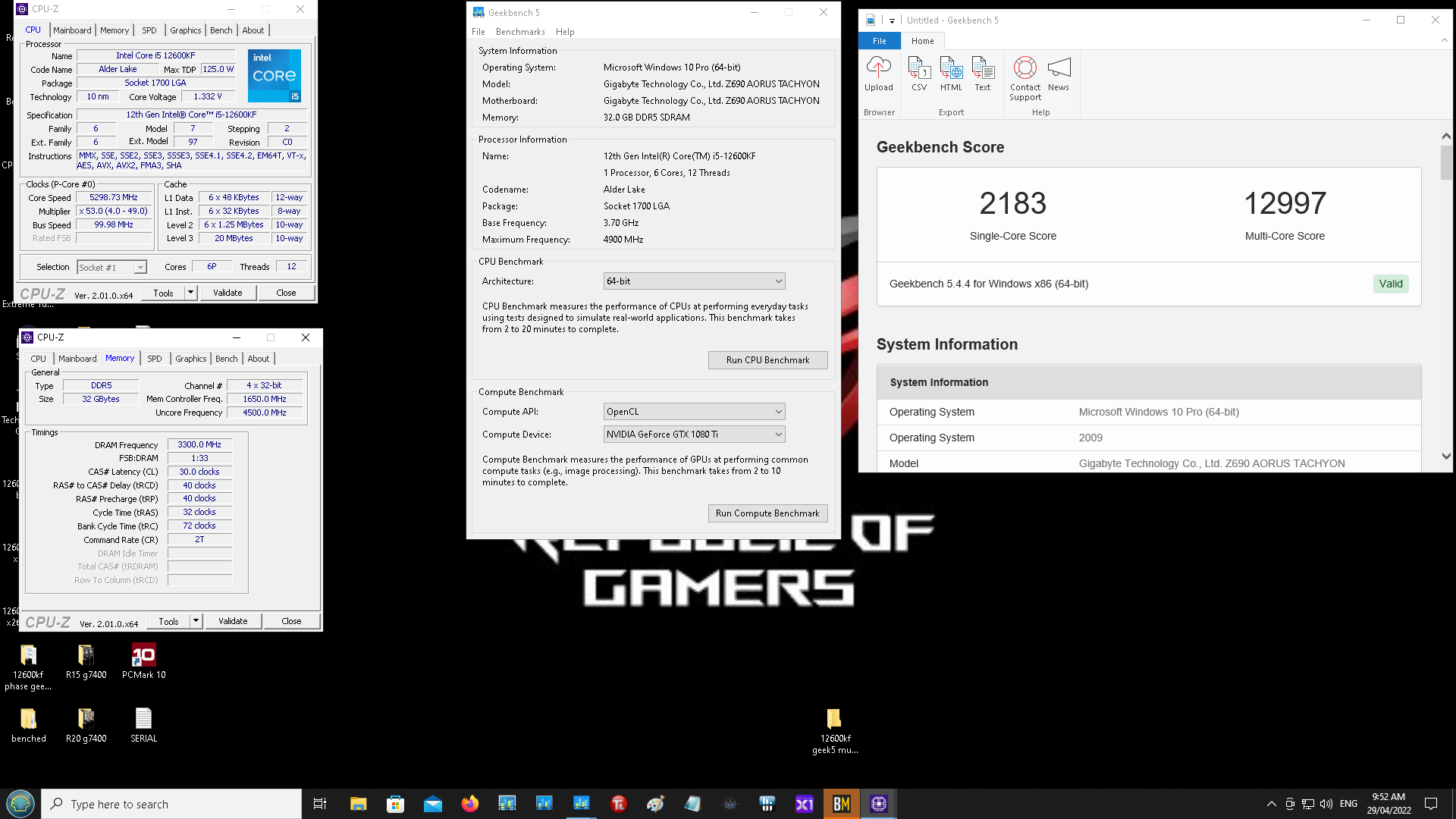Switch to the Mainboard tab in top CPU-Z window
The width and height of the screenshot is (1456, 819).
[x=72, y=30]
